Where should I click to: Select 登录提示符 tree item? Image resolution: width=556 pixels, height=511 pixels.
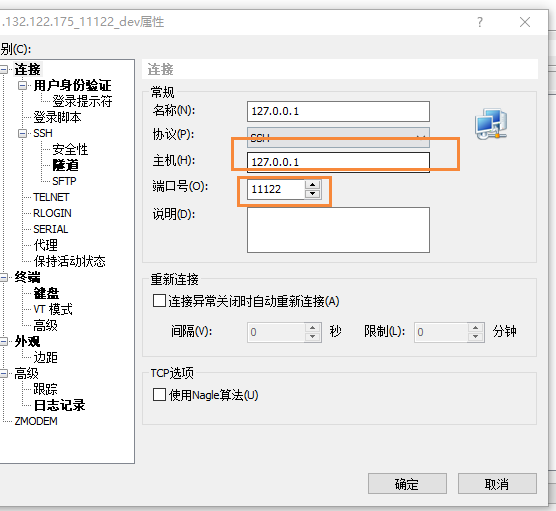82,101
